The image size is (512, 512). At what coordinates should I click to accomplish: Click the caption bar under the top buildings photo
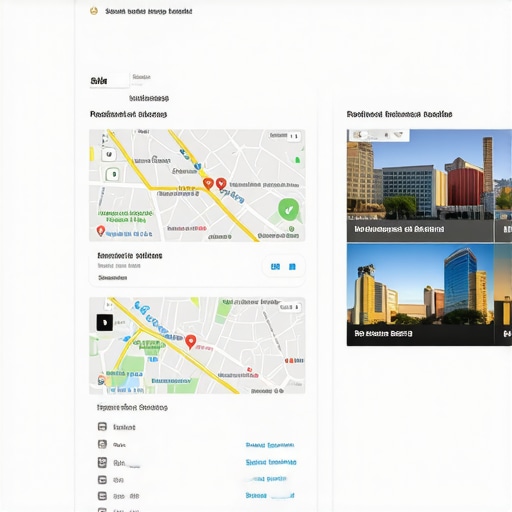click(420, 230)
